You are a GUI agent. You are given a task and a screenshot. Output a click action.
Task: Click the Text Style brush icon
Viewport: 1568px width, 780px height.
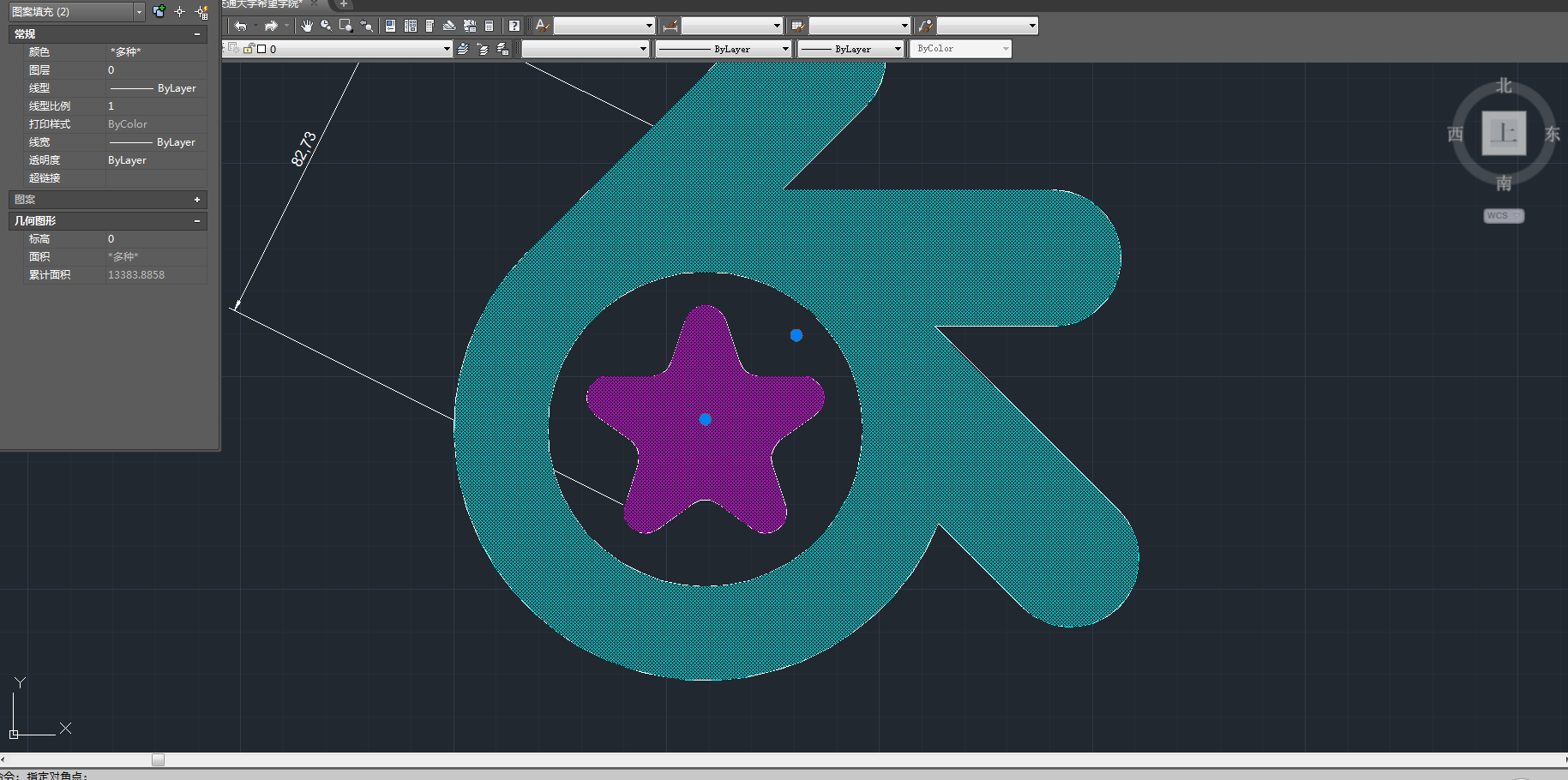point(542,26)
